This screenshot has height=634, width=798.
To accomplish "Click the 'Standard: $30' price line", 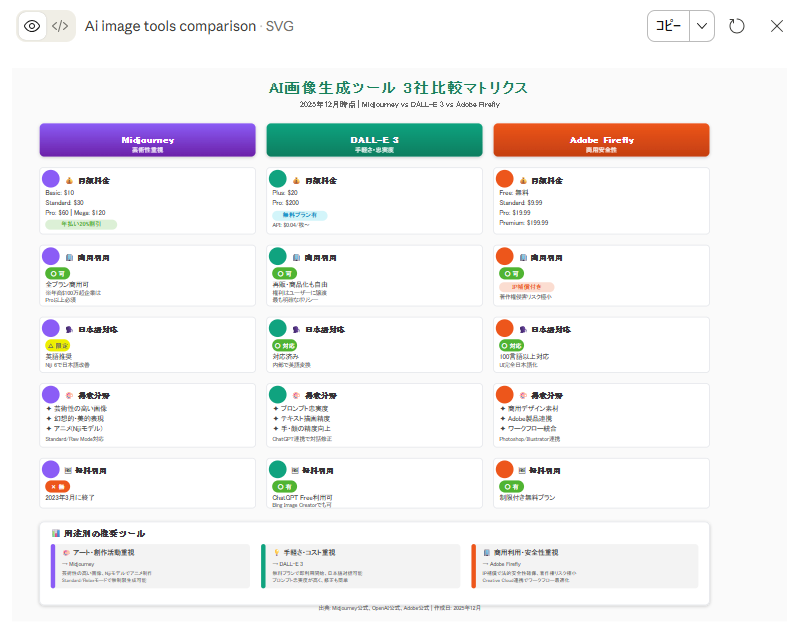I will pyautogui.click(x=65, y=203).
